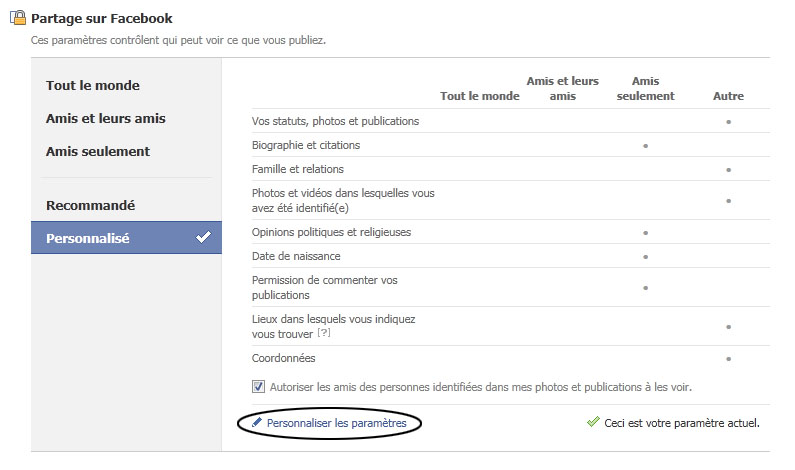Click the Autre dot for Coordonnées row
The height and width of the screenshot is (470, 795).
[729, 358]
